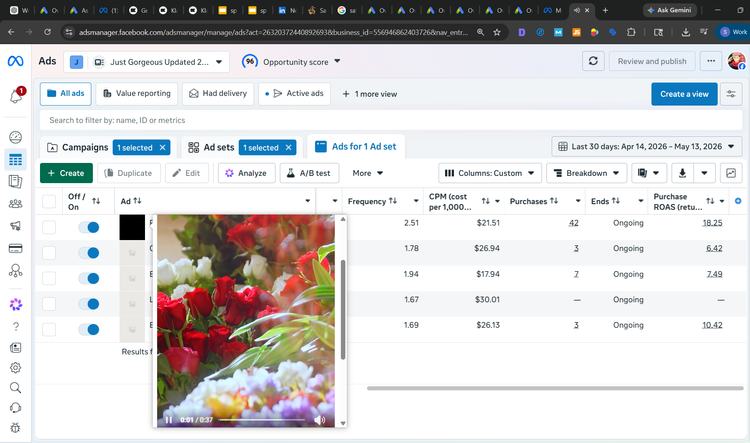Open the date range Last 30 days picker
This screenshot has width=750, height=443.
click(x=647, y=146)
